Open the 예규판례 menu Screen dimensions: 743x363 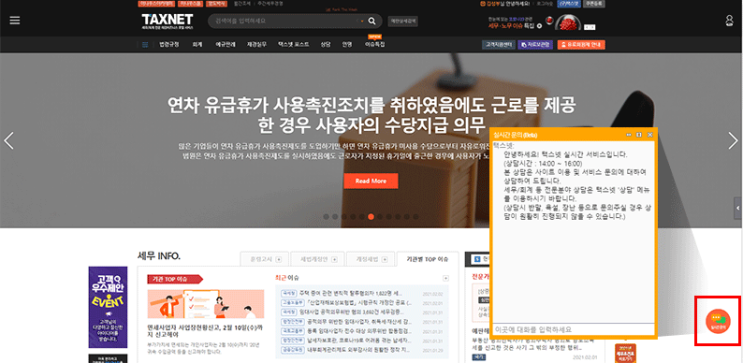point(225,45)
